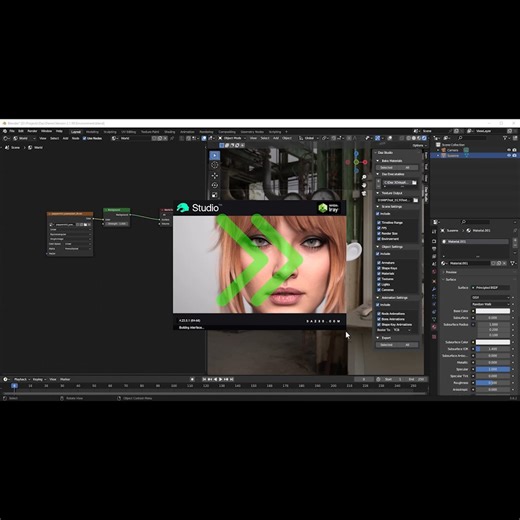The width and height of the screenshot is (520, 520).
Task: Open the Material properties tab icon
Action: tap(434, 327)
